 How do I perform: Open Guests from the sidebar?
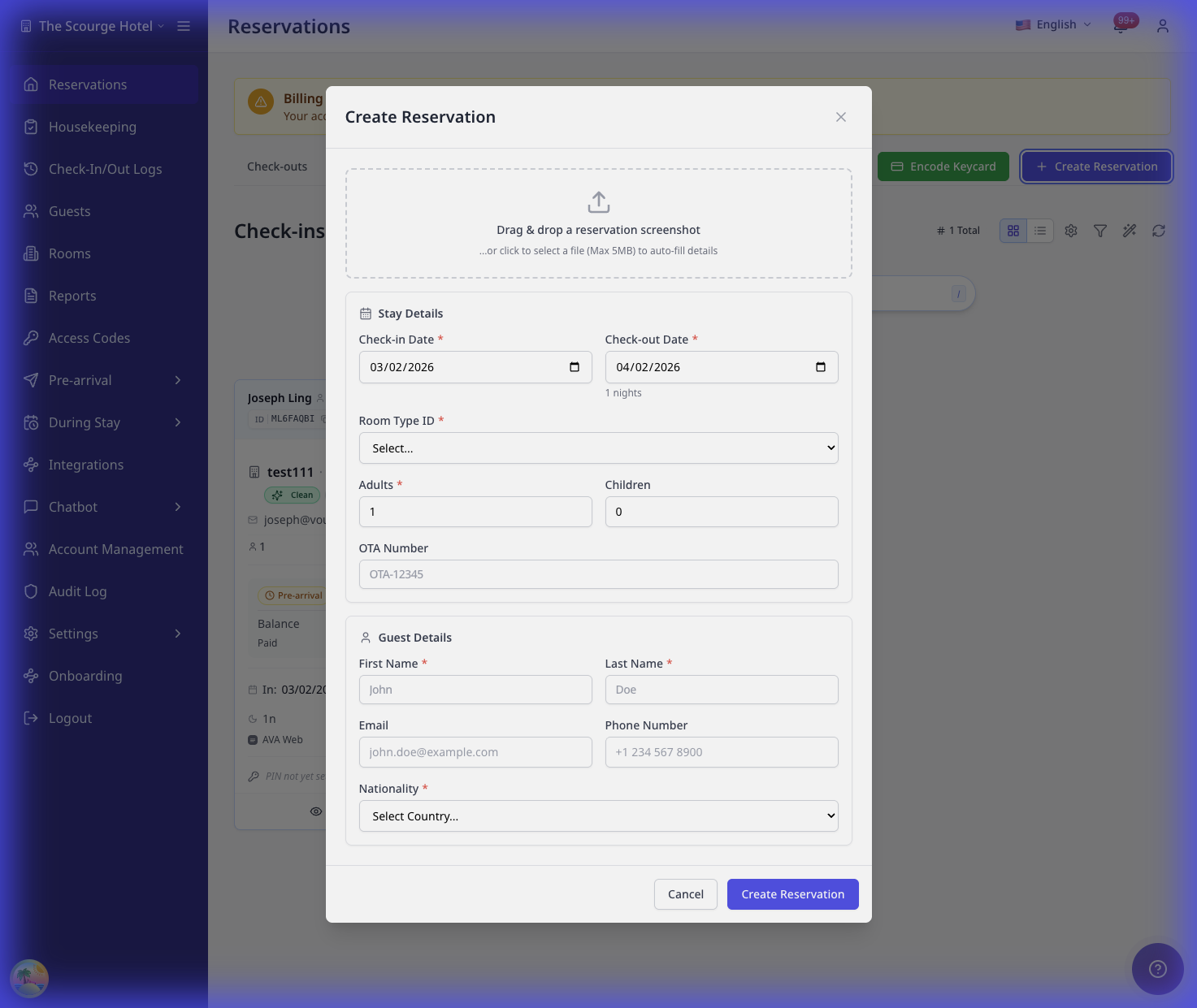(69, 211)
